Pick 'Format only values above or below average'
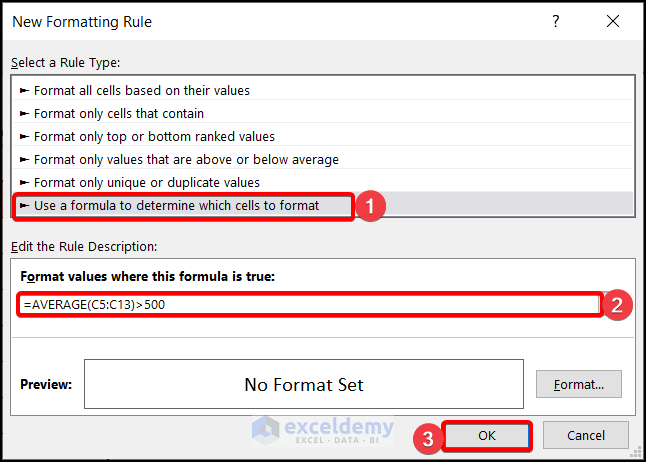The height and width of the screenshot is (462, 646). 186,159
